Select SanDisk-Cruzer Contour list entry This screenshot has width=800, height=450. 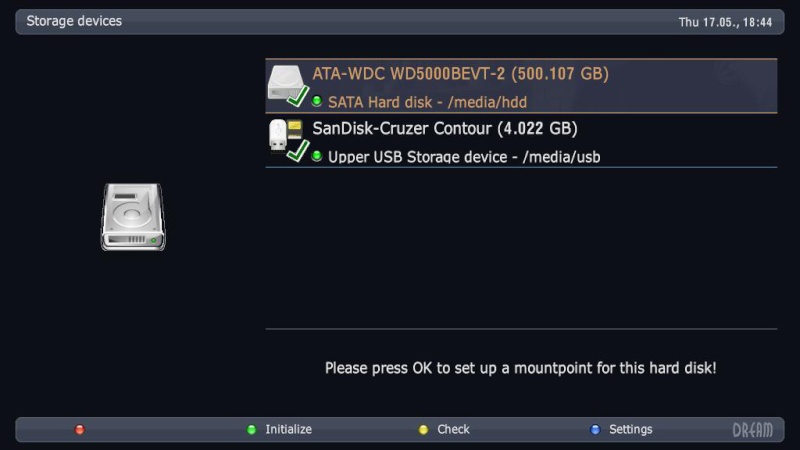(521, 140)
